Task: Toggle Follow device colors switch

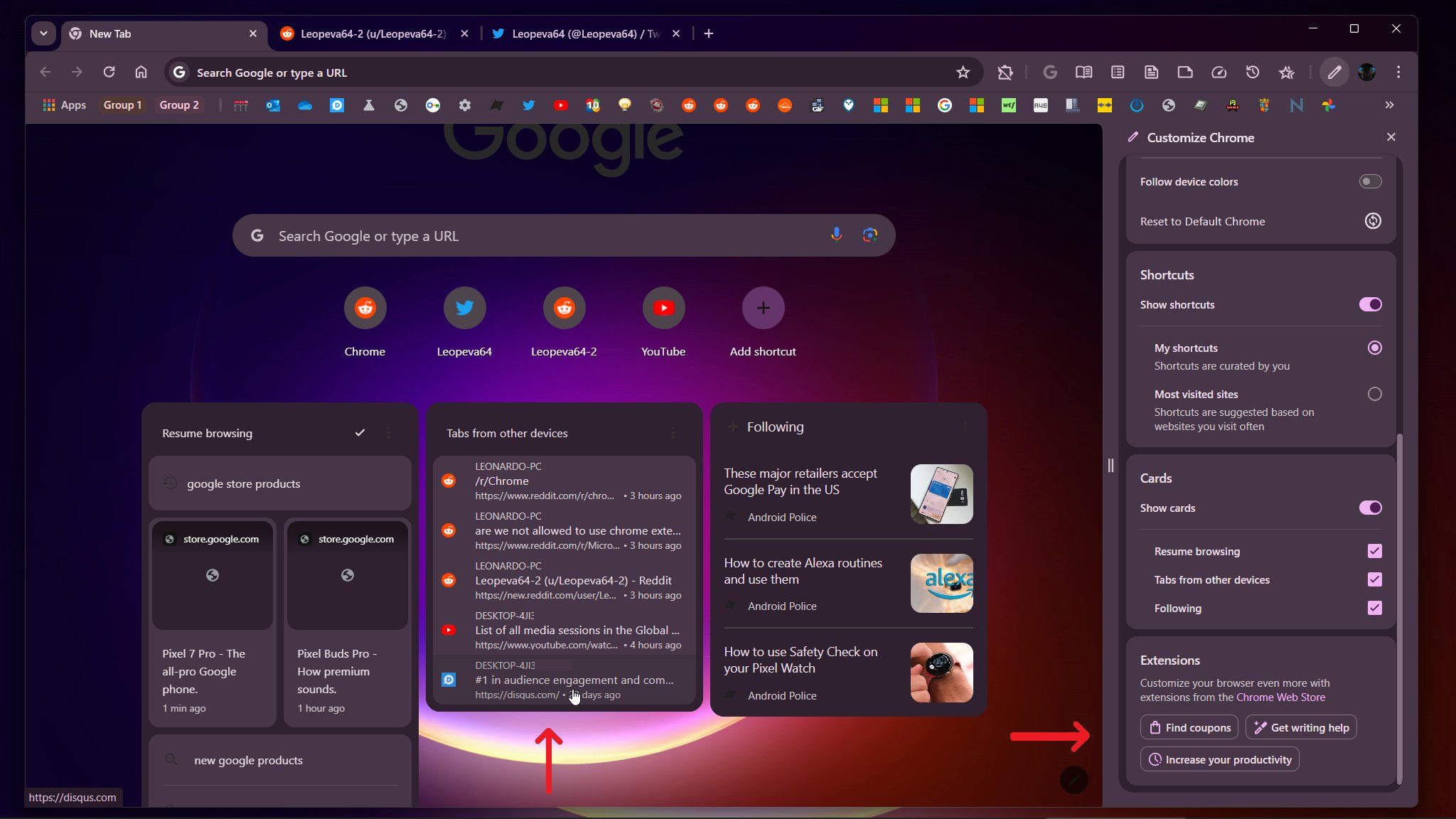Action: (x=1370, y=181)
